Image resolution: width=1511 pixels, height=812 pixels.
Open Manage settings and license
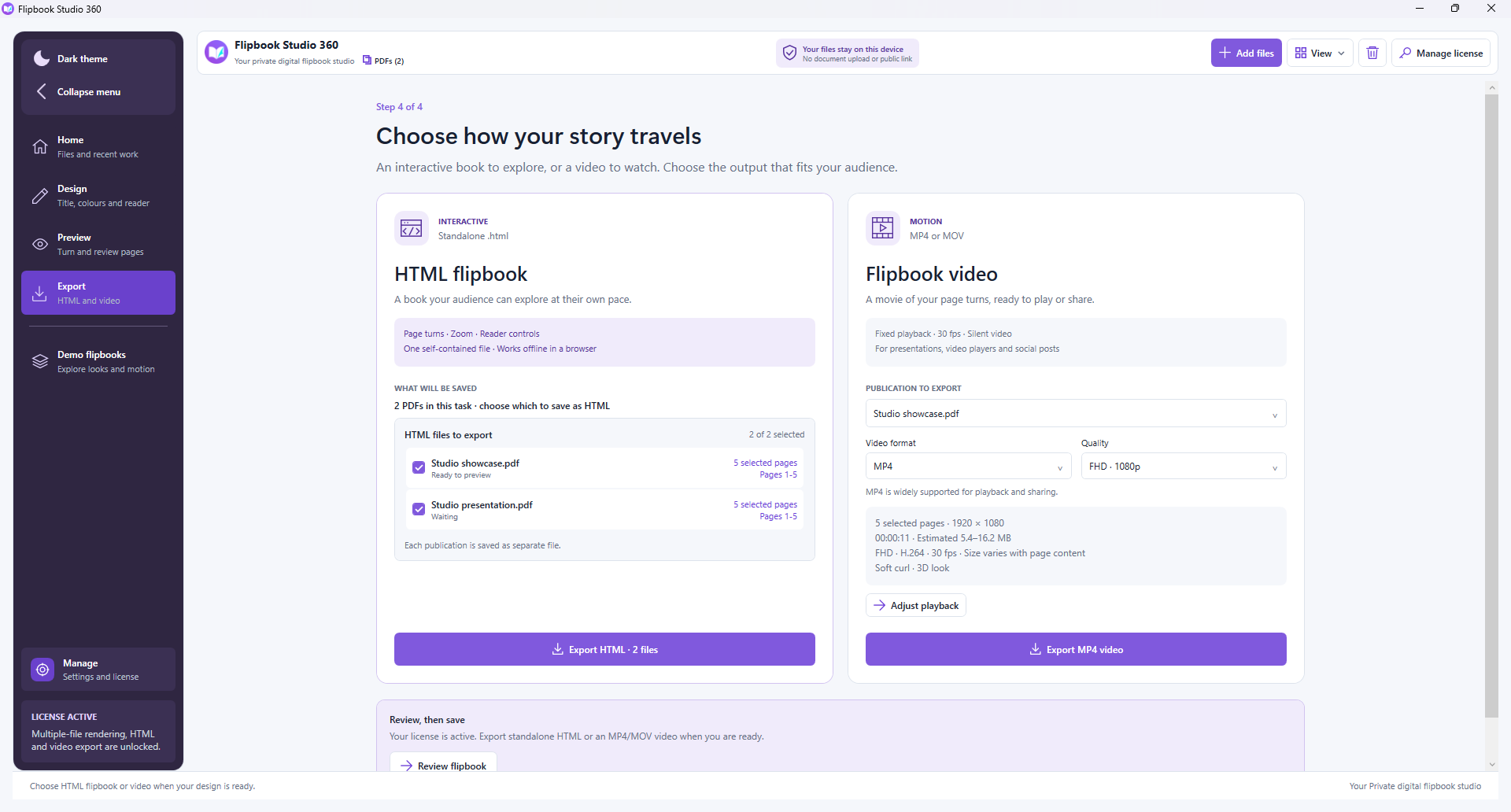tap(98, 670)
